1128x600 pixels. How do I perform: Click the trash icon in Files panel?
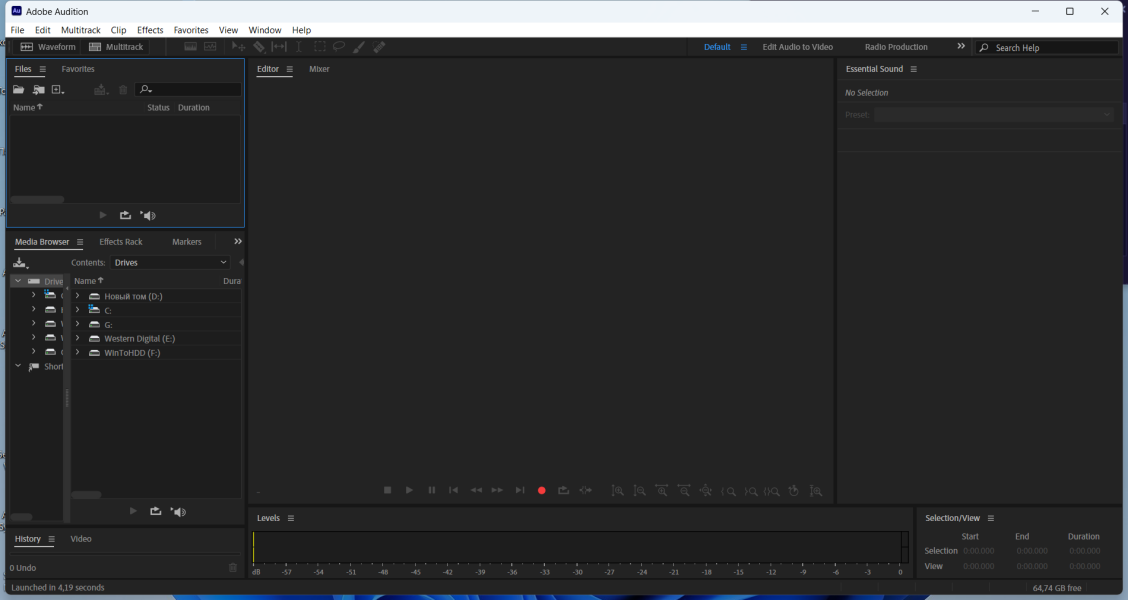(123, 89)
